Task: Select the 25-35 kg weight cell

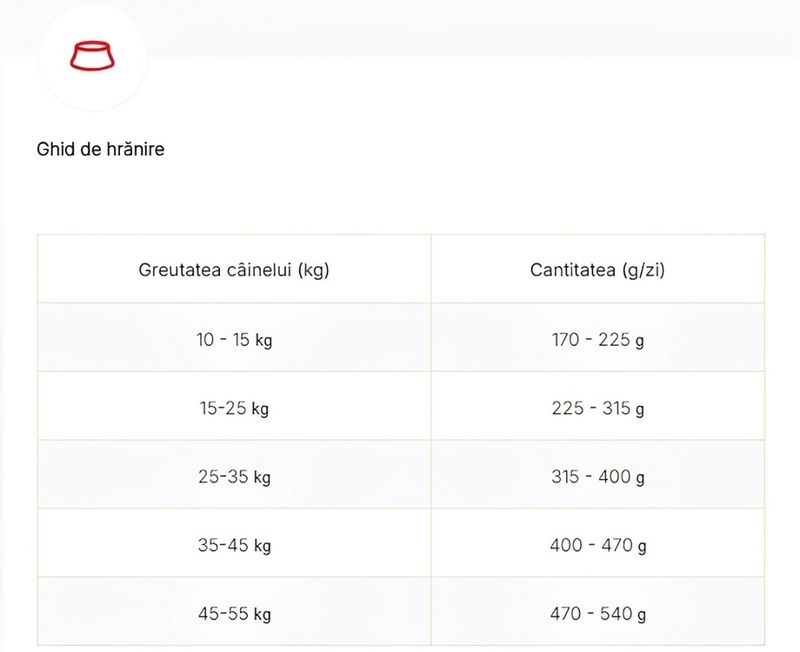Action: tap(234, 474)
